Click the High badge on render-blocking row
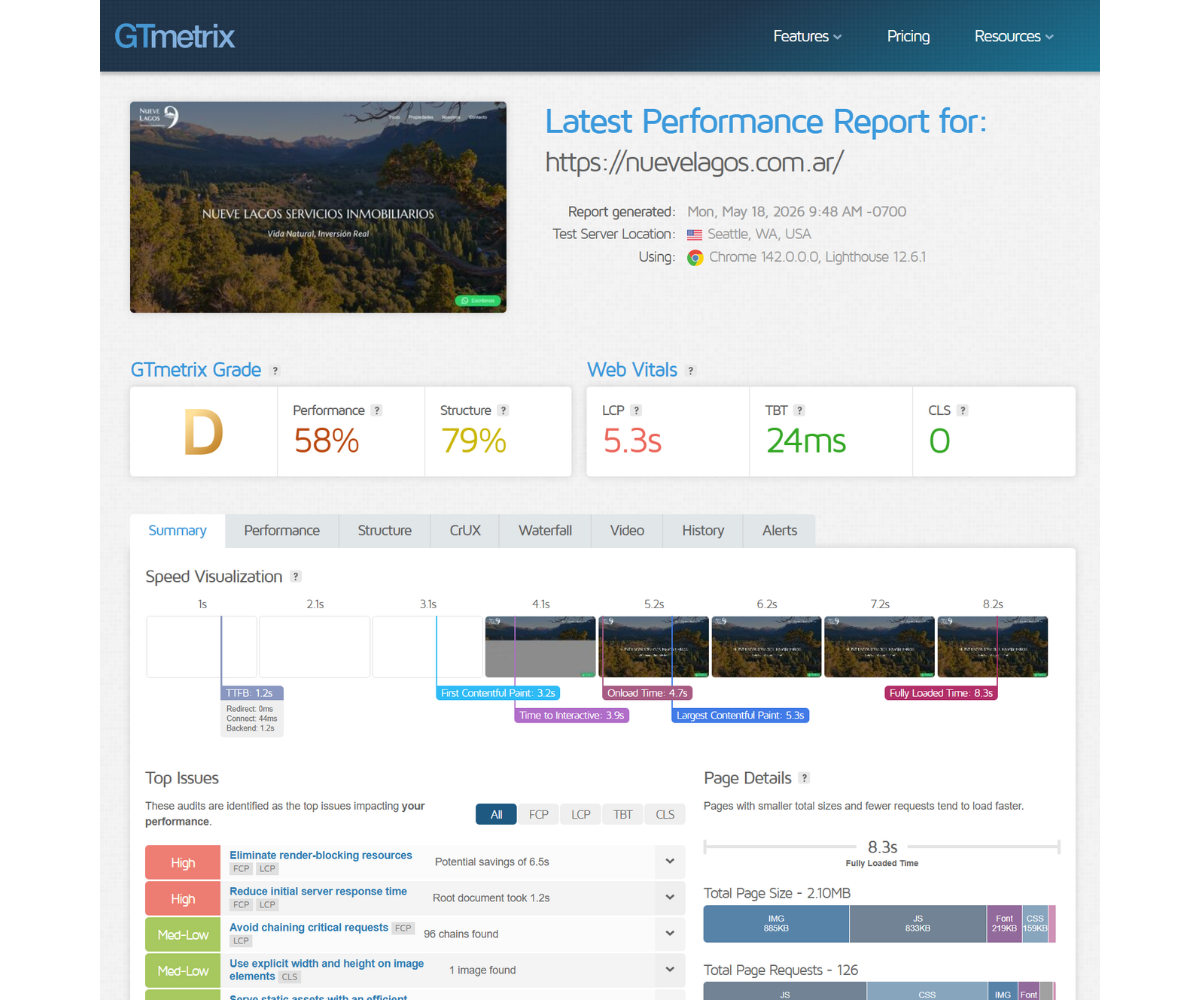Screen dimensions: 1200x1000 coord(182,862)
